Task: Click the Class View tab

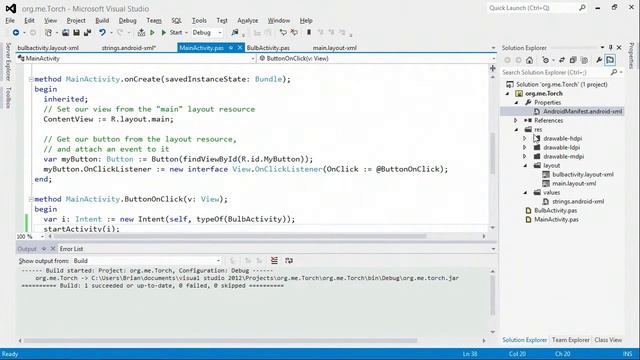Action: [608, 340]
